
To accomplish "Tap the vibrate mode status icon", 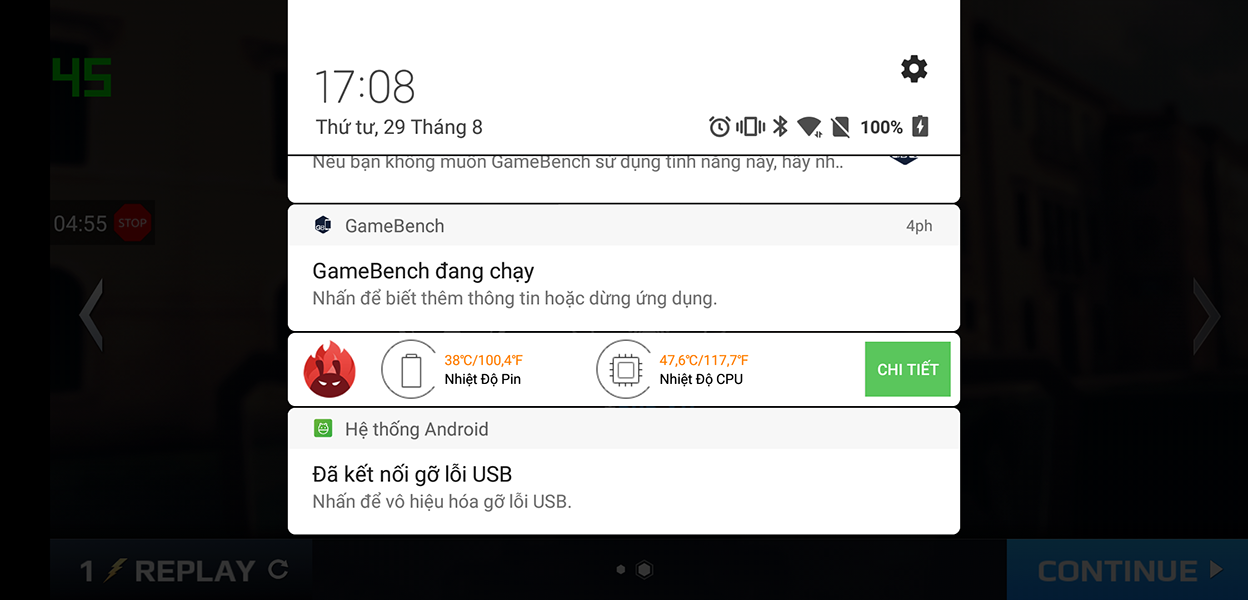I will (x=750, y=127).
